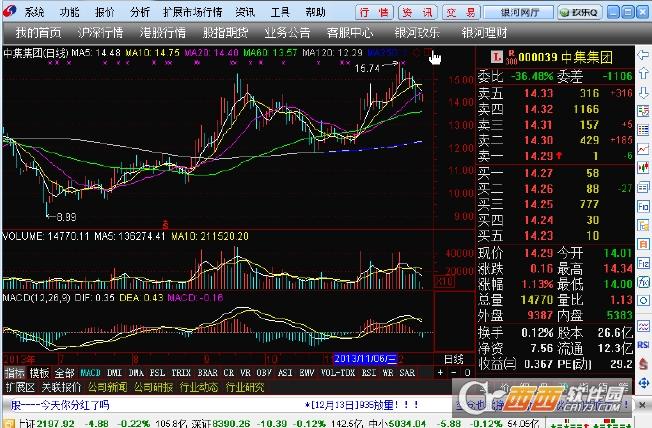Click the 银河网厅 button
Viewport: 652px width, 428px height.
[x=519, y=12]
